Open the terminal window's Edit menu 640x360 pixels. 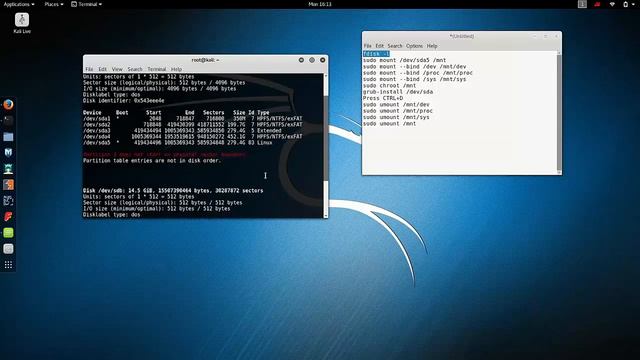102,69
